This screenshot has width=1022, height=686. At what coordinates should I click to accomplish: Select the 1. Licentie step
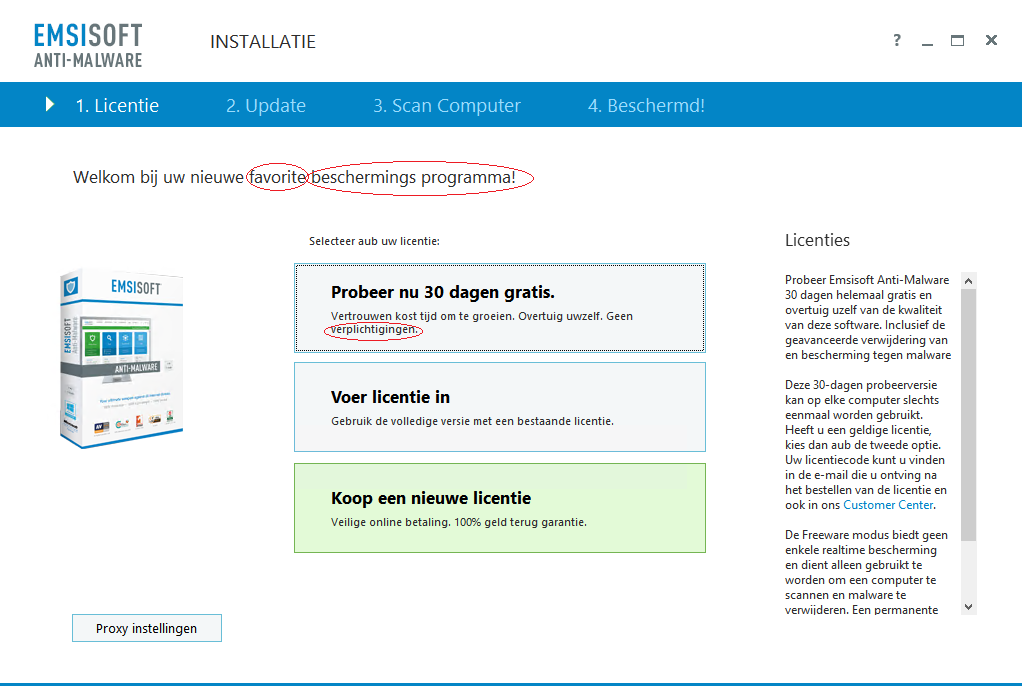pos(117,105)
